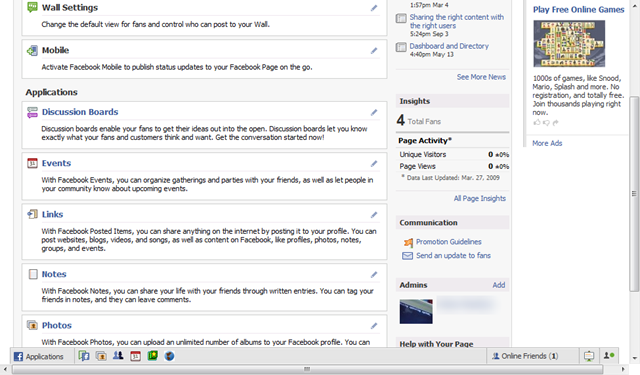Click the pencil icon for Mobile
The height and width of the screenshot is (375, 640).
click(x=374, y=51)
